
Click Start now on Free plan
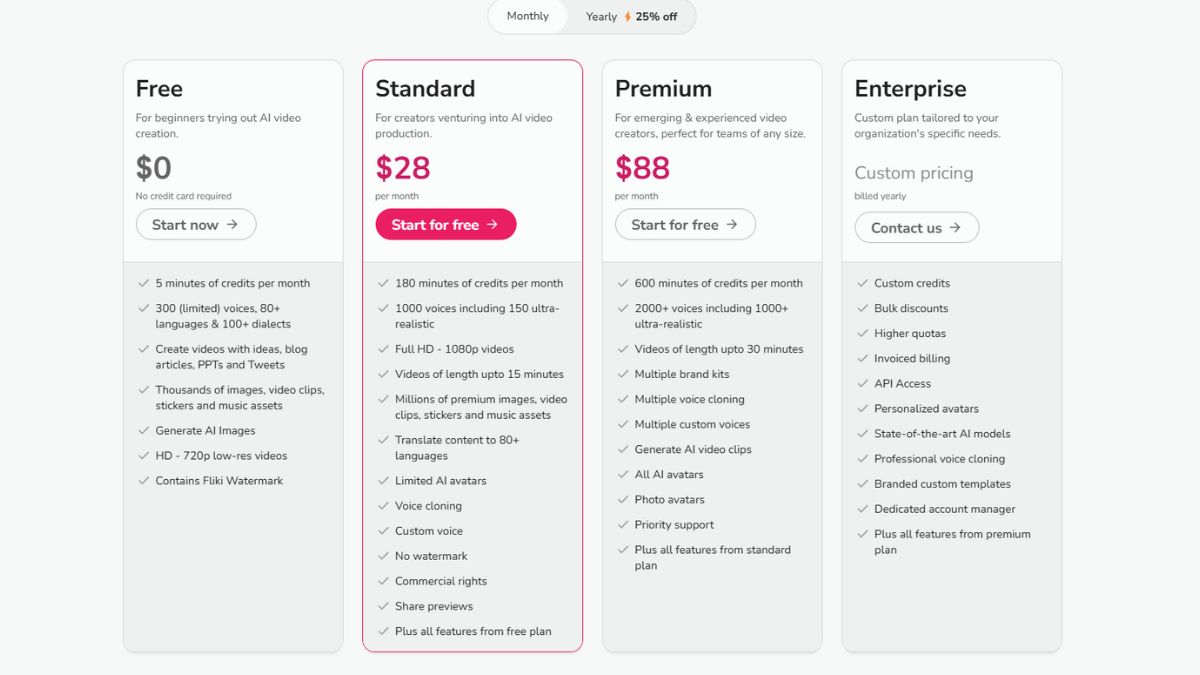point(196,225)
